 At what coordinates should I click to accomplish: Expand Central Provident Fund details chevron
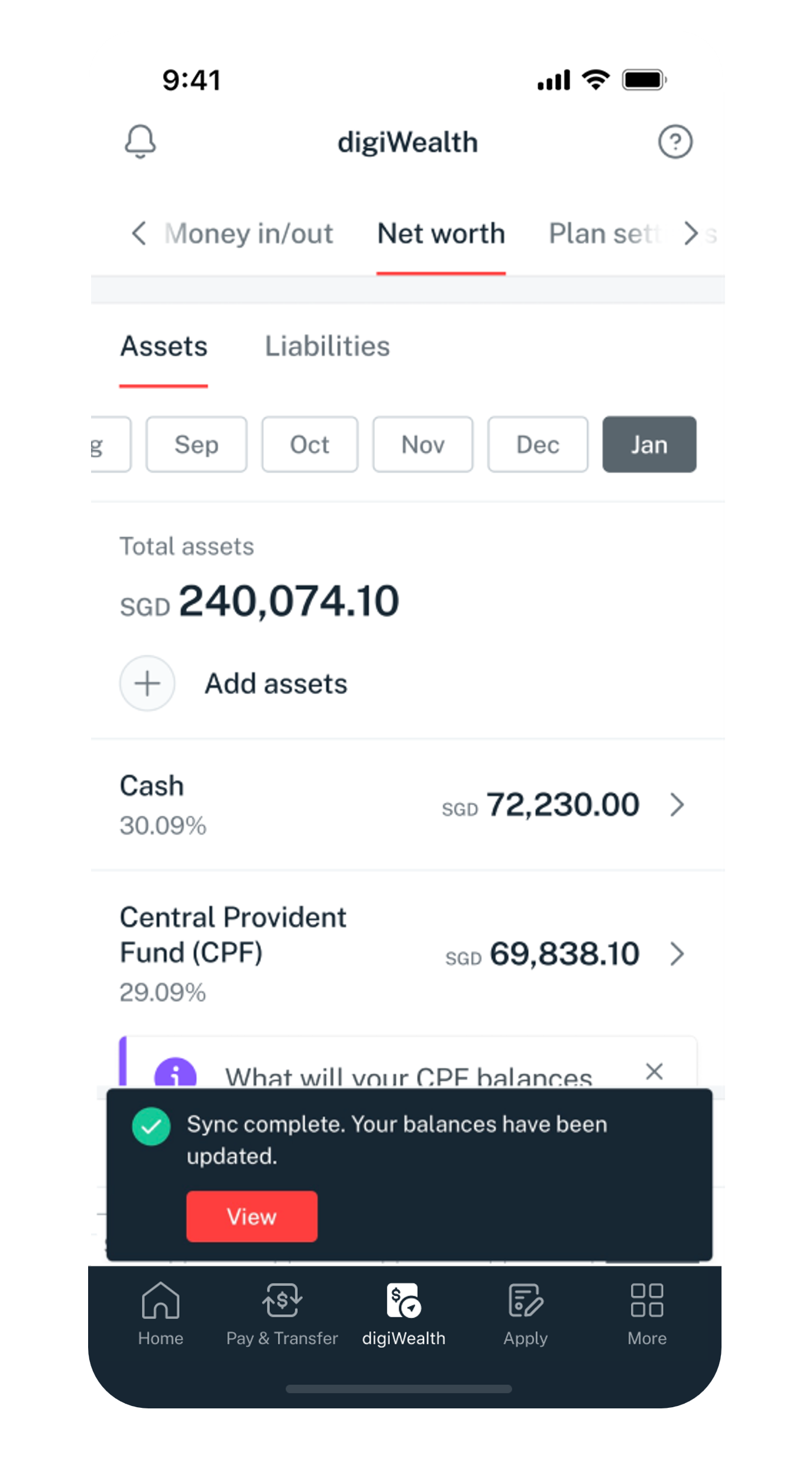[x=677, y=954]
